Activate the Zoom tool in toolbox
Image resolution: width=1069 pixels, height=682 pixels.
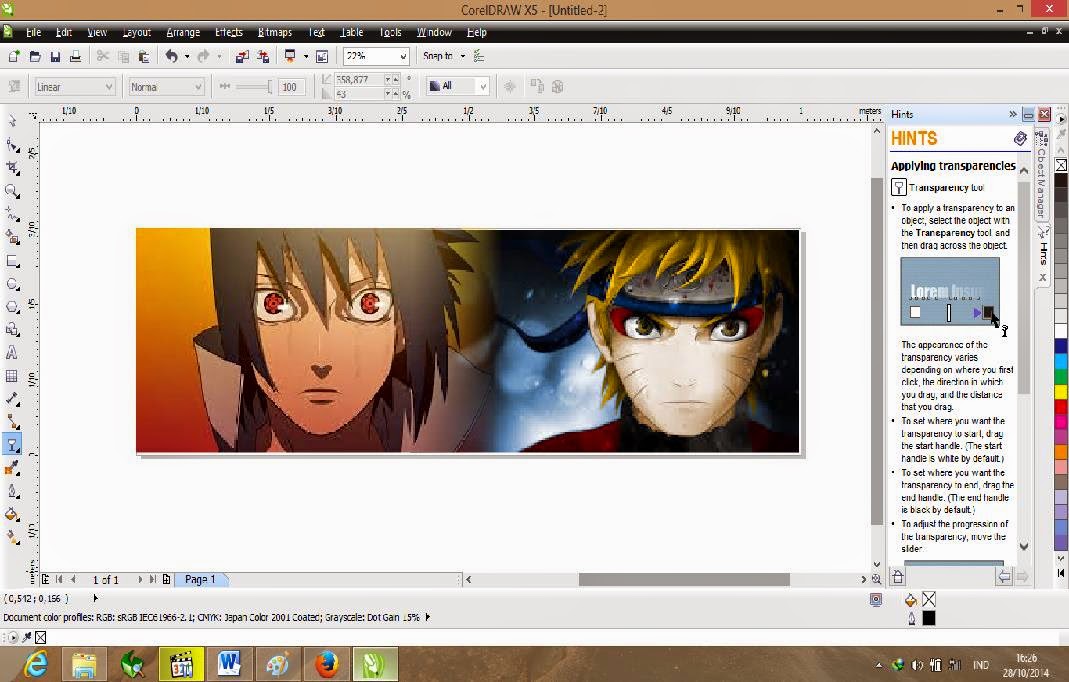point(12,191)
